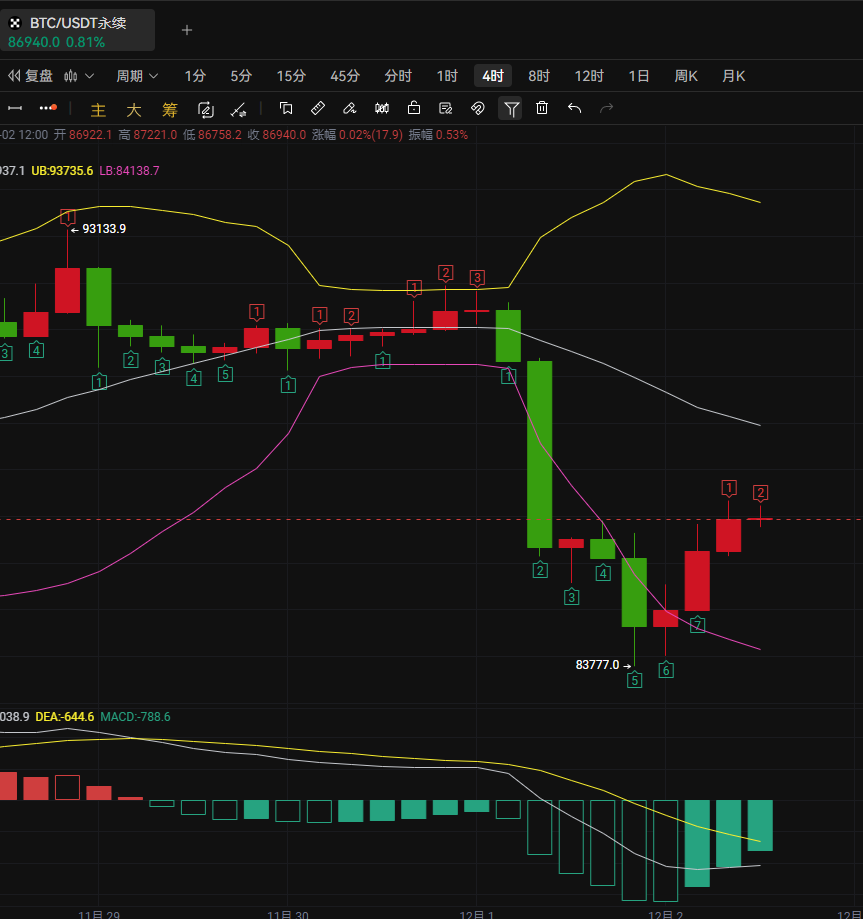Screen dimensions: 863x919
Task: Select the eraser tool icon
Action: tap(350, 109)
